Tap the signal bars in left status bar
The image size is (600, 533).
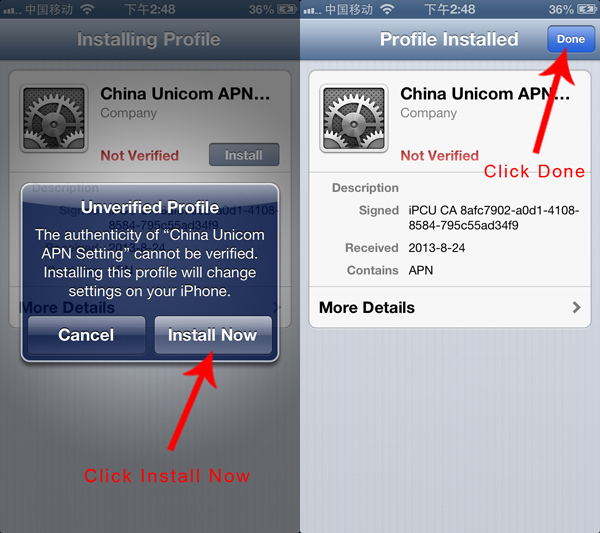(12, 10)
